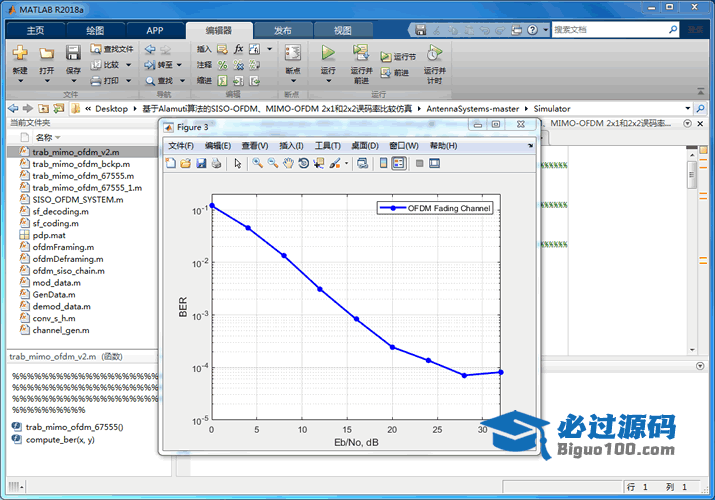Click the green Run (运行) button
This screenshot has height=500, width=715.
(328, 54)
